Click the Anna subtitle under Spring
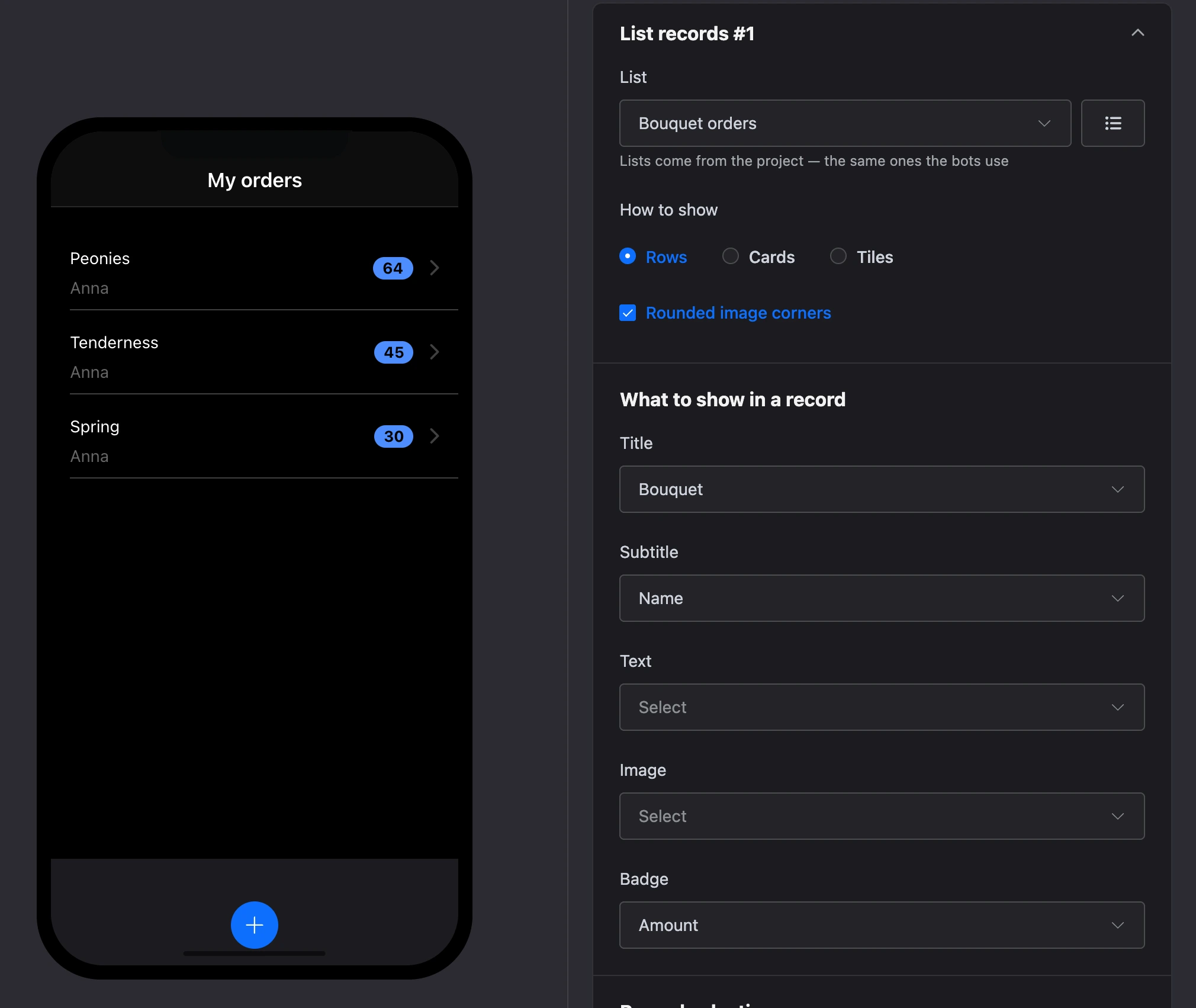 pyautogui.click(x=89, y=457)
